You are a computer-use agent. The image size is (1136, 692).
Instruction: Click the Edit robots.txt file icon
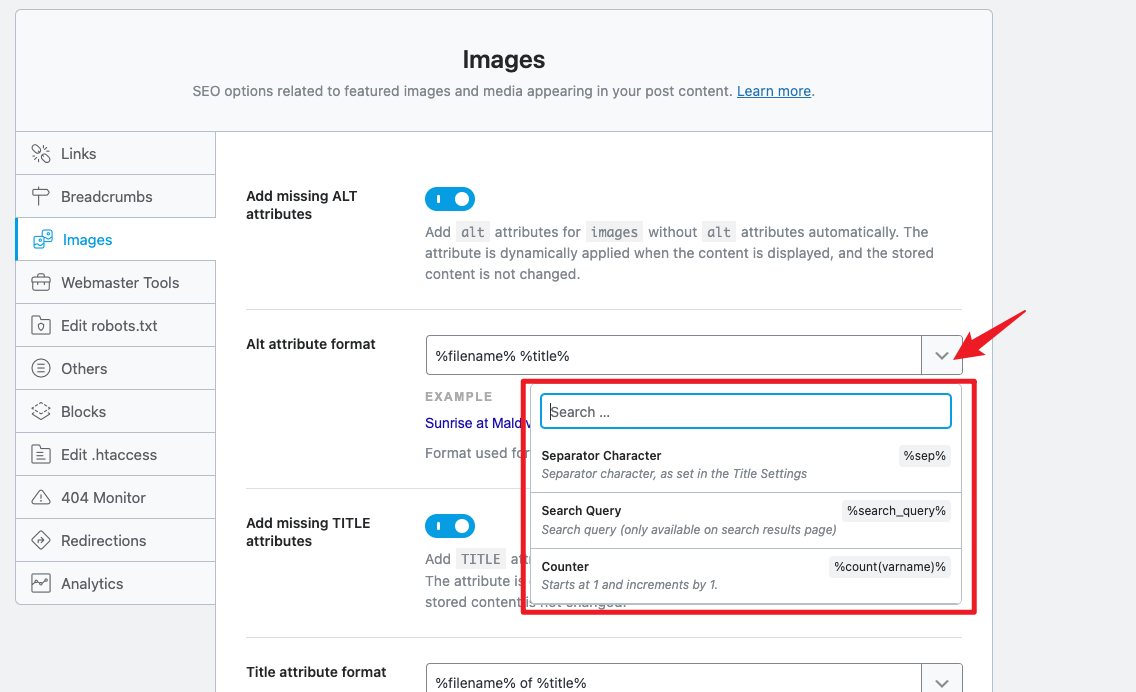coord(41,326)
